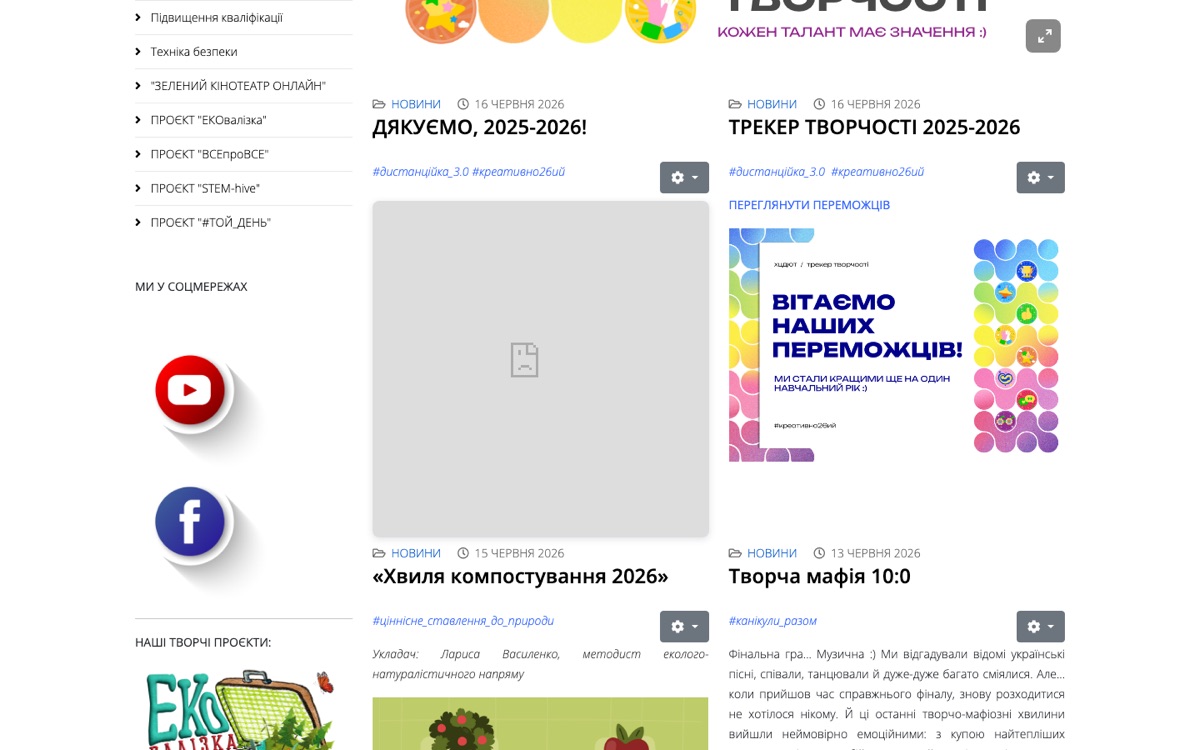Click ПЕРЕГЛЯНУТИ ПЕРЕМОЖЦІВ link
The image size is (1200, 750).
809,205
